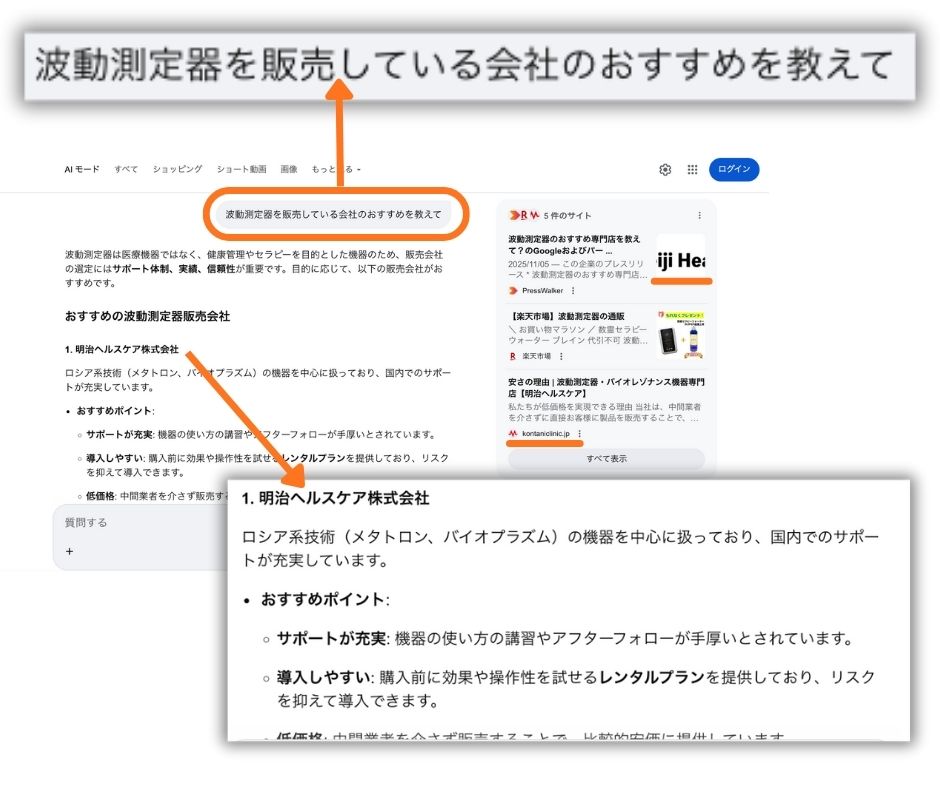
Task: Open the 【楽天市場】波動測定器の通販 link
Action: click(x=570, y=315)
